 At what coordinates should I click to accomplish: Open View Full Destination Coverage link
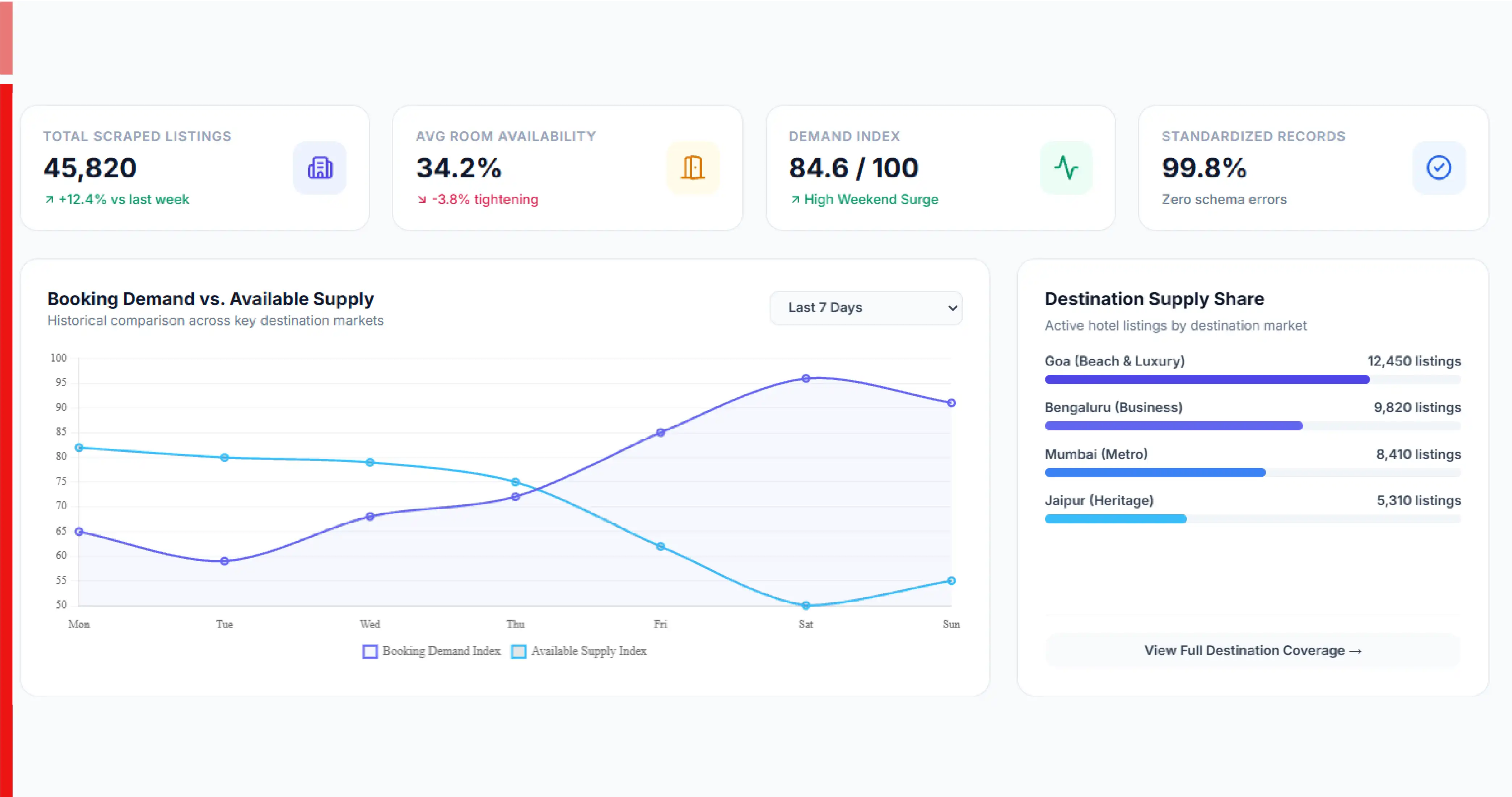click(x=1253, y=650)
